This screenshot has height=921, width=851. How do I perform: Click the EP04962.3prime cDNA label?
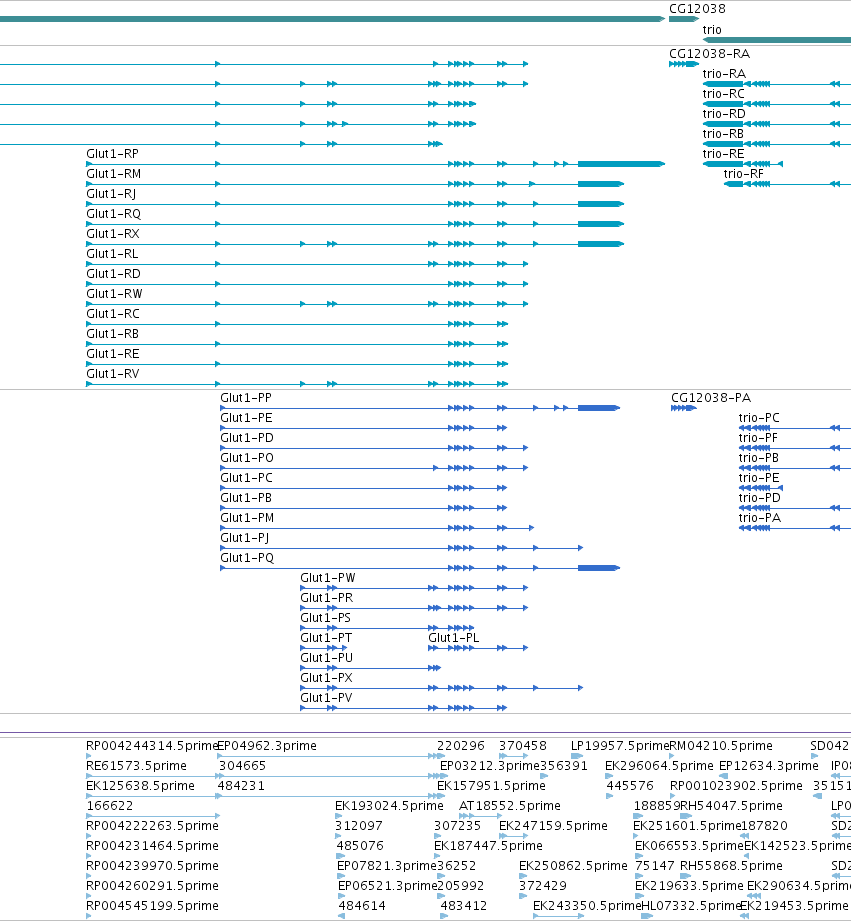267,745
